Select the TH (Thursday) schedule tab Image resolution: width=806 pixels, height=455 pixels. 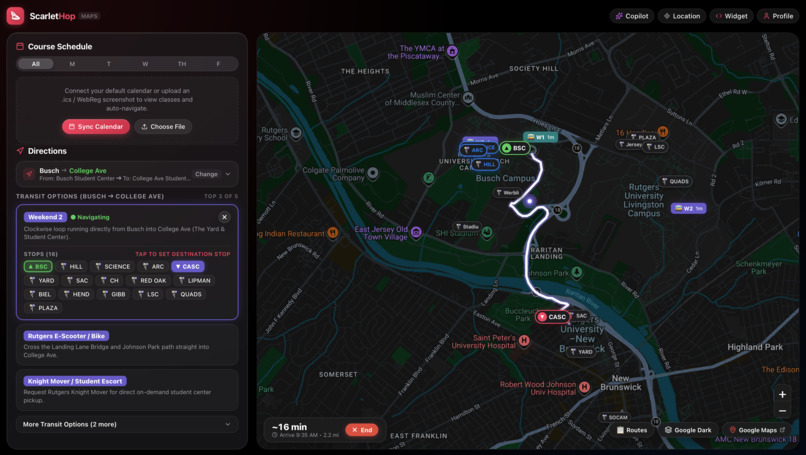[x=182, y=64]
